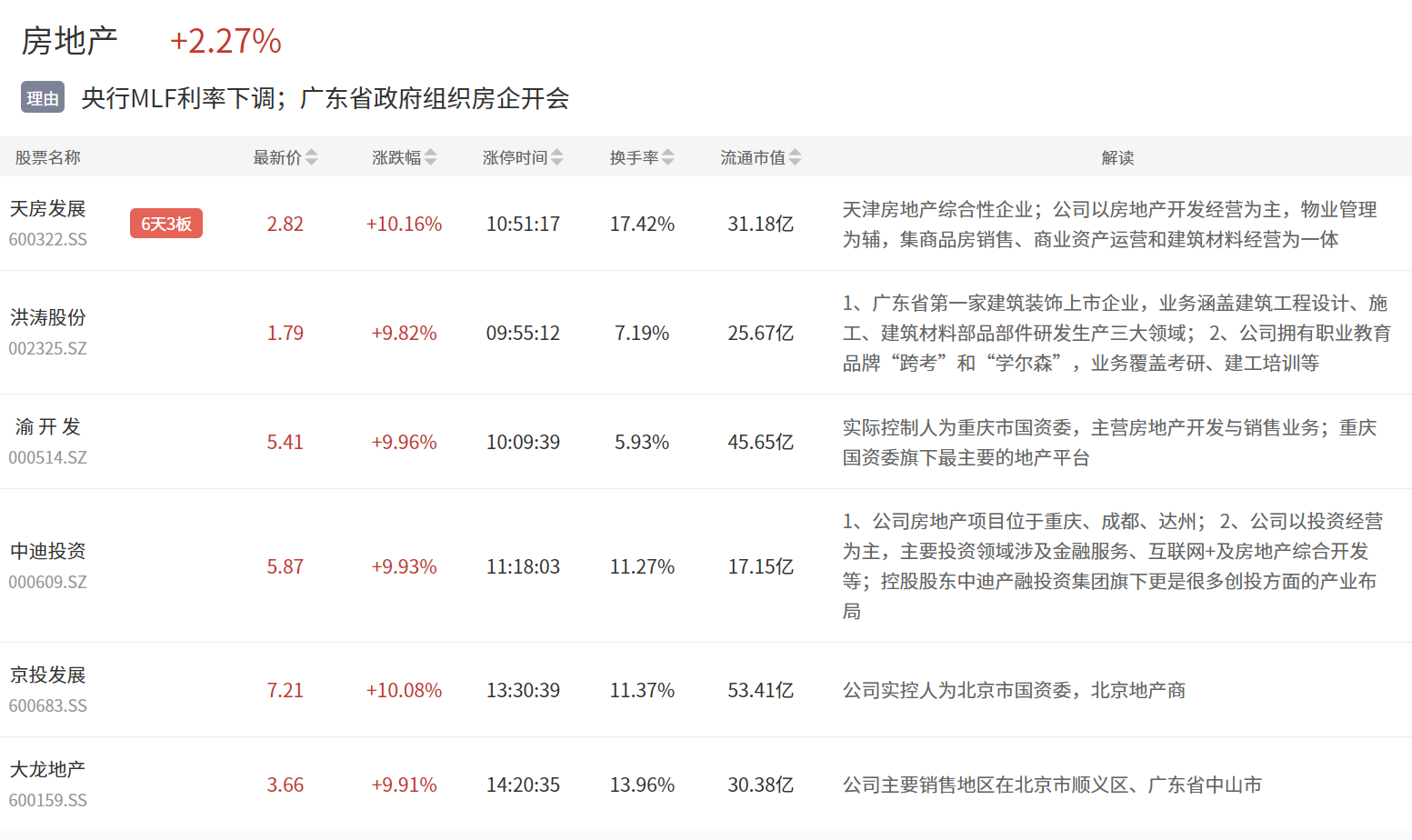Screen dimensions: 1412x840
Task: Click the 公司主要销售地区在北京市顺义区 description
Action: pyautogui.click(x=1052, y=785)
